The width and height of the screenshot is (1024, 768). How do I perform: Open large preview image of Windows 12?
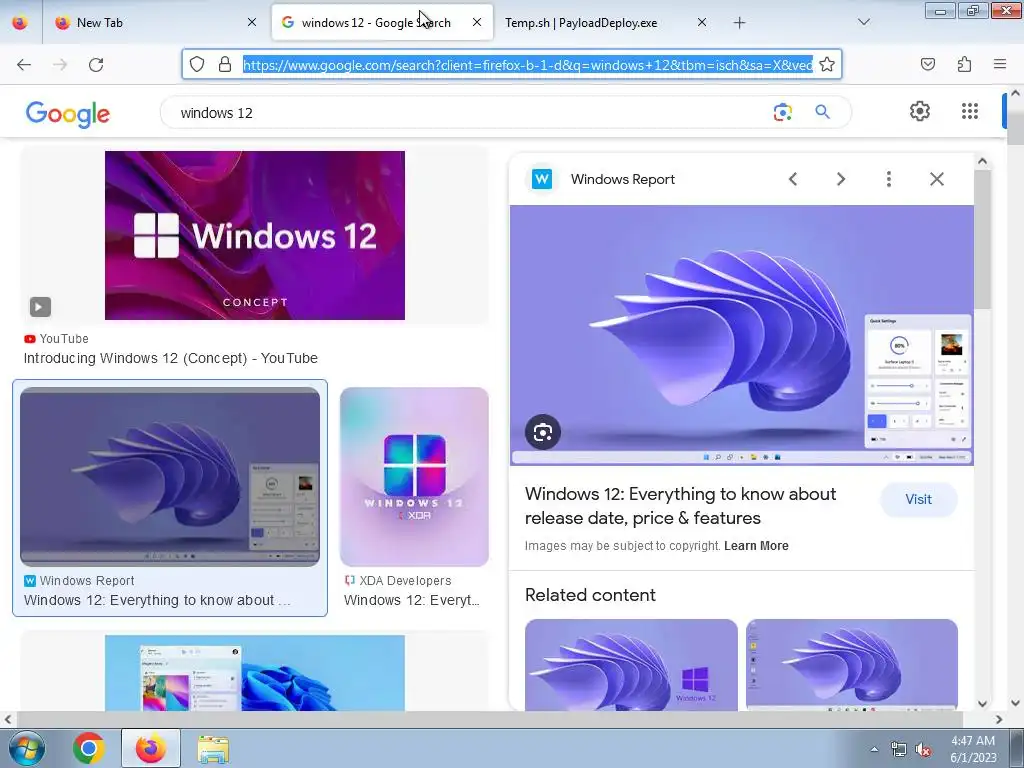pyautogui.click(x=741, y=335)
